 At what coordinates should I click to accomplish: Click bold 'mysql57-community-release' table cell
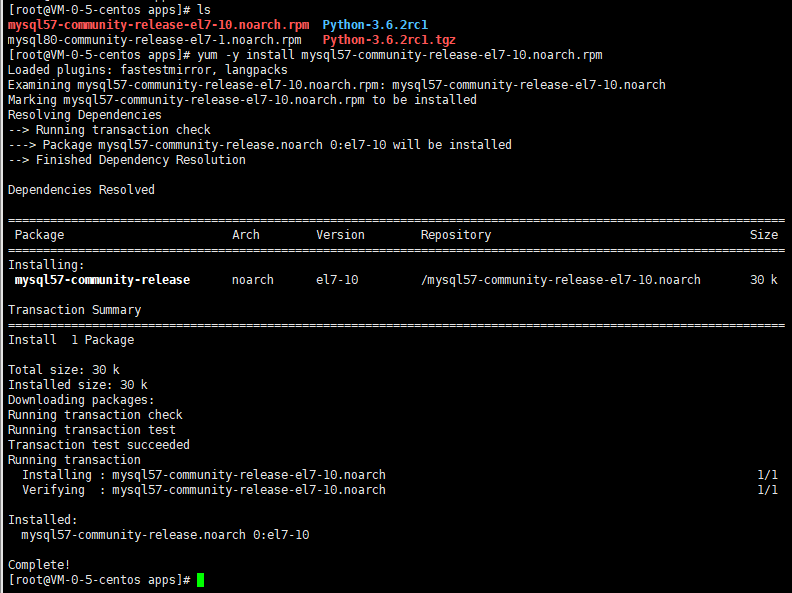point(103,280)
